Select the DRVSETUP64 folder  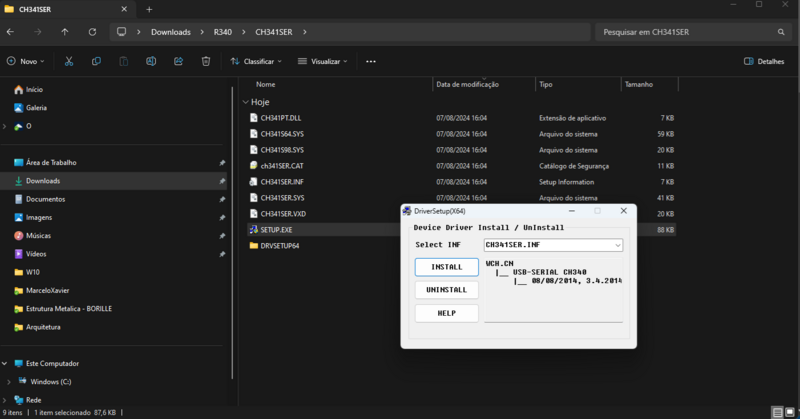tap(280, 245)
